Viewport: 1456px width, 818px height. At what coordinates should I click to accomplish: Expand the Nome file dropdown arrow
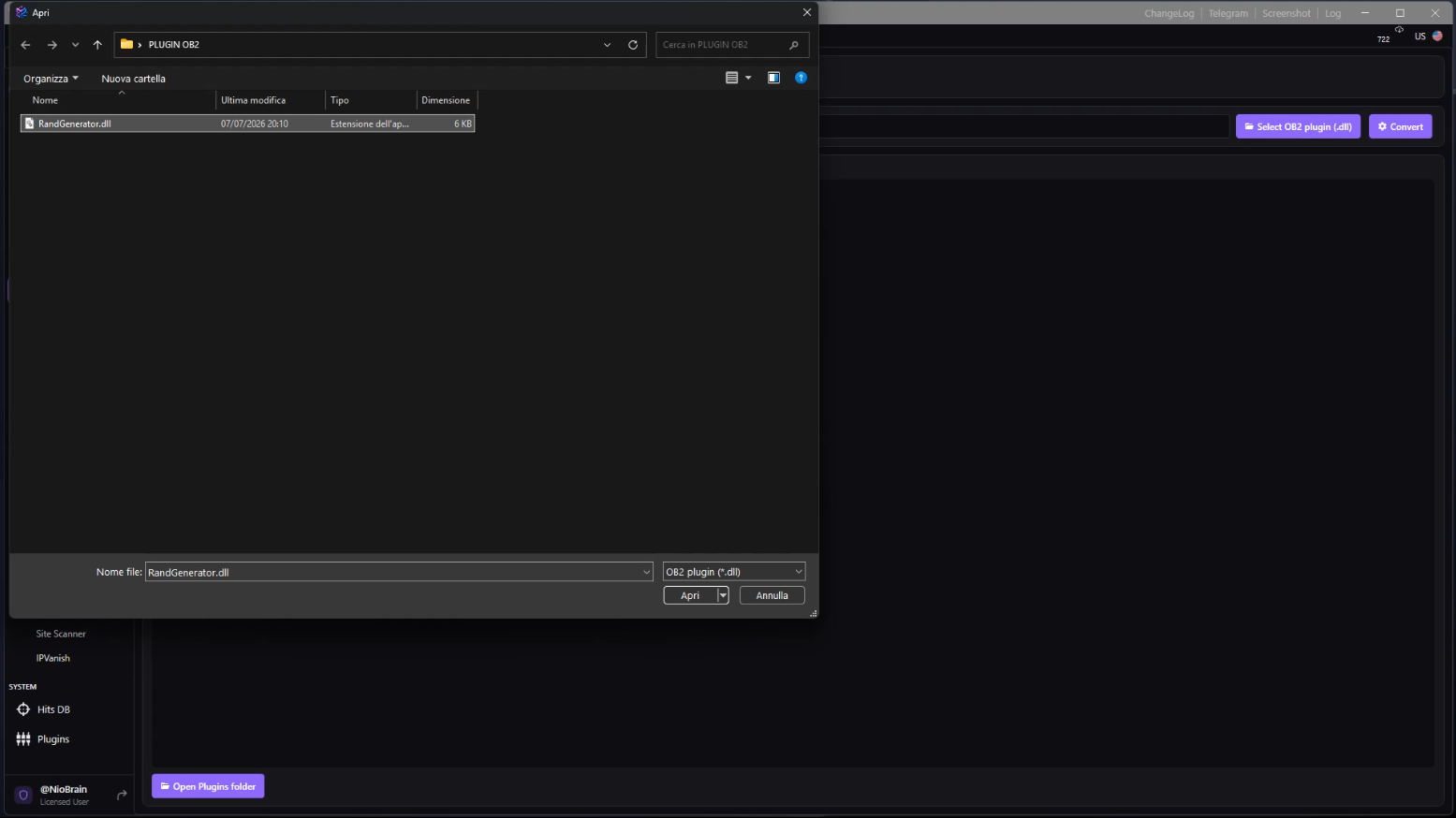click(x=646, y=572)
